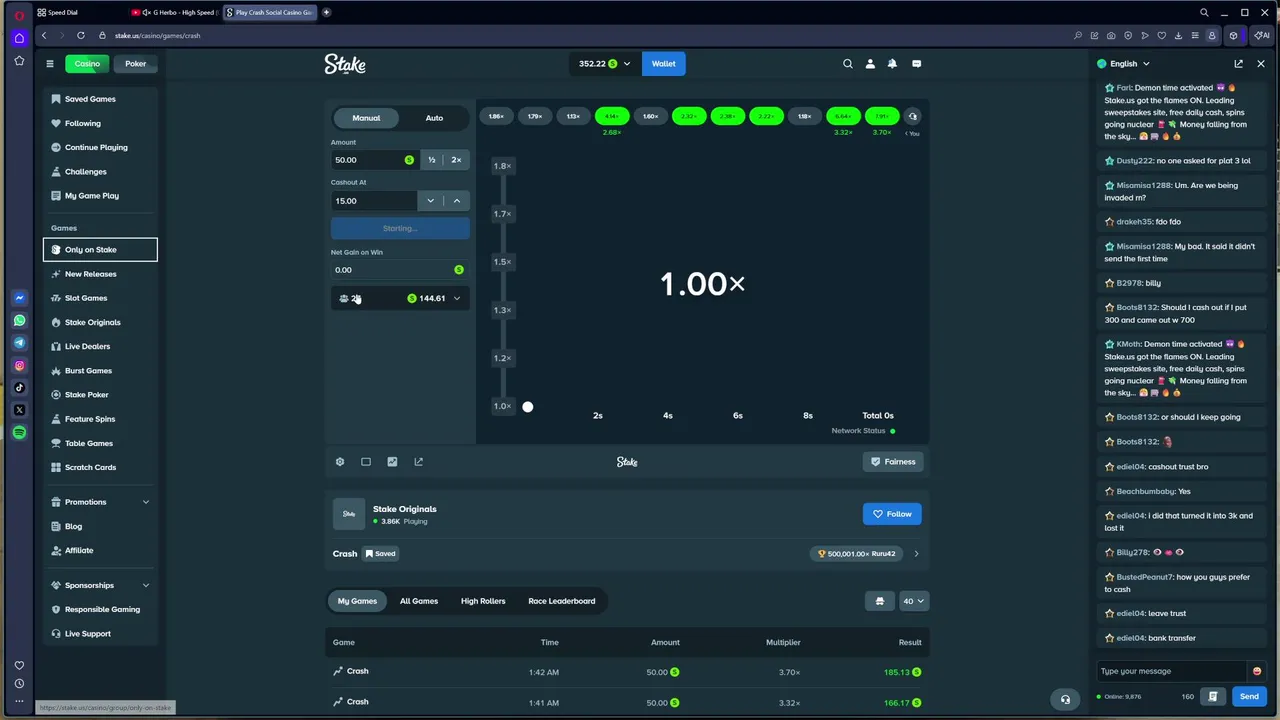Switch to Poker mode
The height and width of the screenshot is (720, 1280).
point(135,64)
